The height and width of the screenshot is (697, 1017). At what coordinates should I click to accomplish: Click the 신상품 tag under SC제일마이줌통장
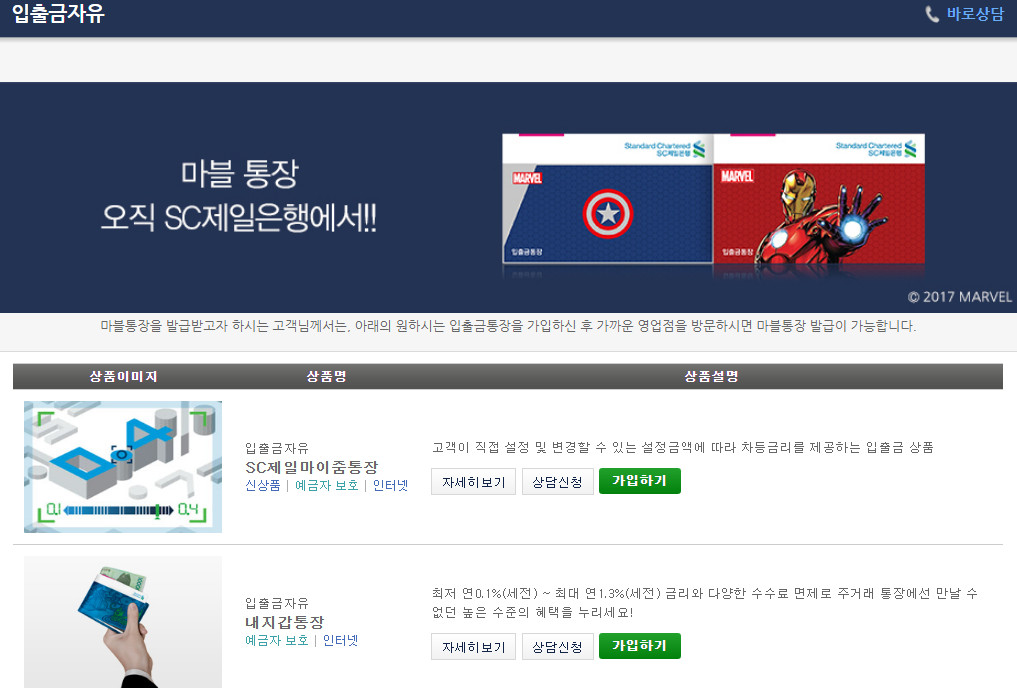(x=263, y=486)
